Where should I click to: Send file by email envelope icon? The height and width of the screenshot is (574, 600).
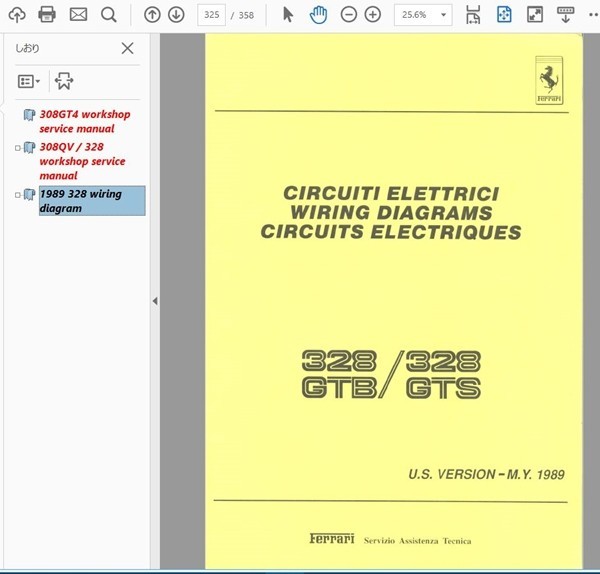[x=78, y=15]
